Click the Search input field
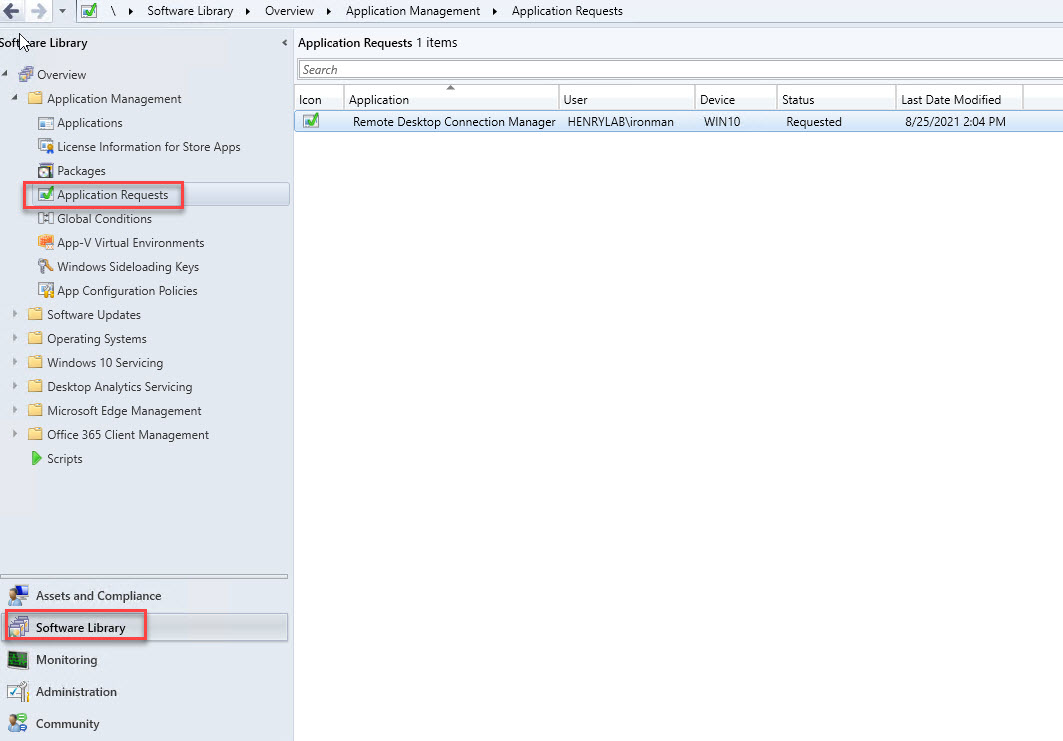The image size is (1063, 741). (680, 70)
